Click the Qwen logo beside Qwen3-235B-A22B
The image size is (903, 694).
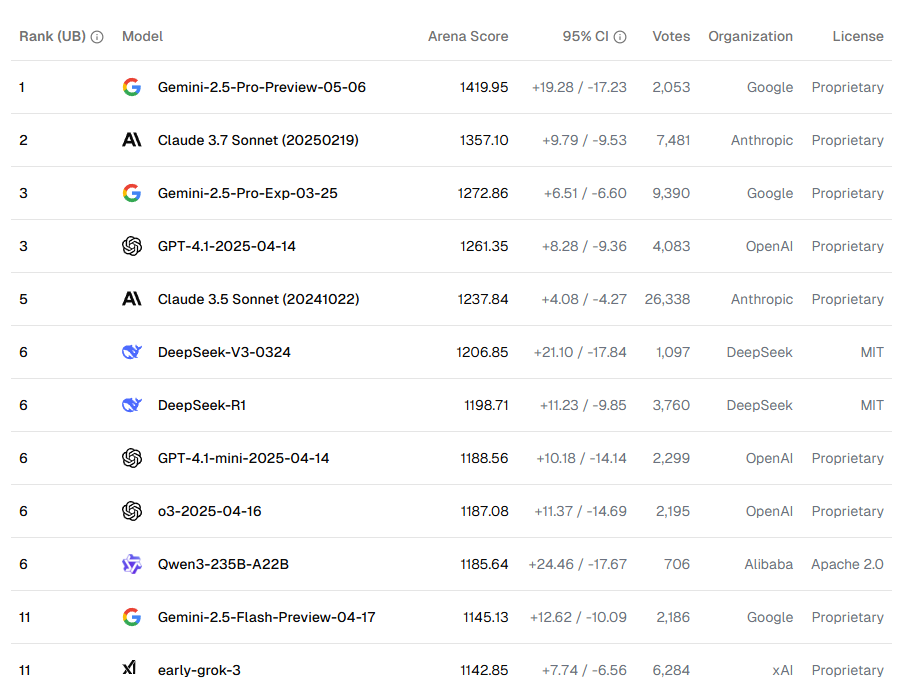[x=132, y=564]
